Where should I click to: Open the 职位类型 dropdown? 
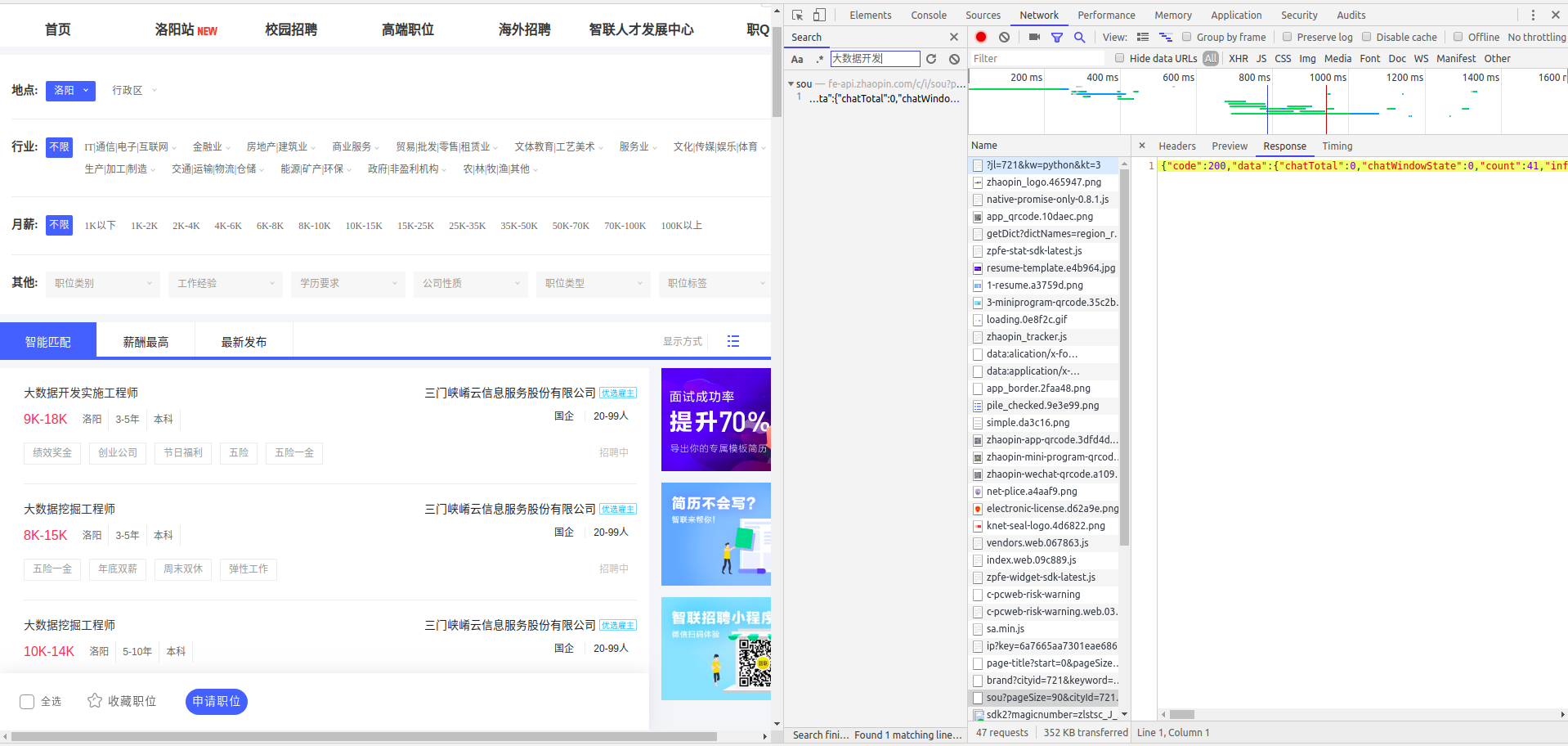click(x=594, y=283)
